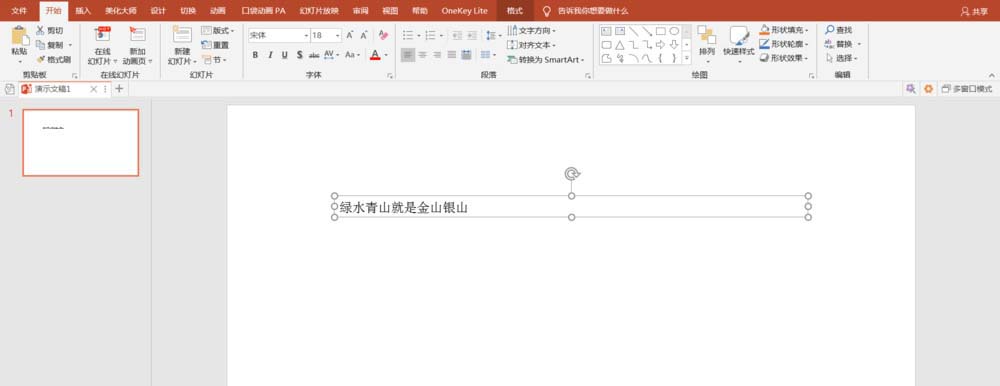Open Shape Outline (形状轮廓) color
Image resolution: width=1000 pixels, height=386 pixels.
(x=784, y=43)
